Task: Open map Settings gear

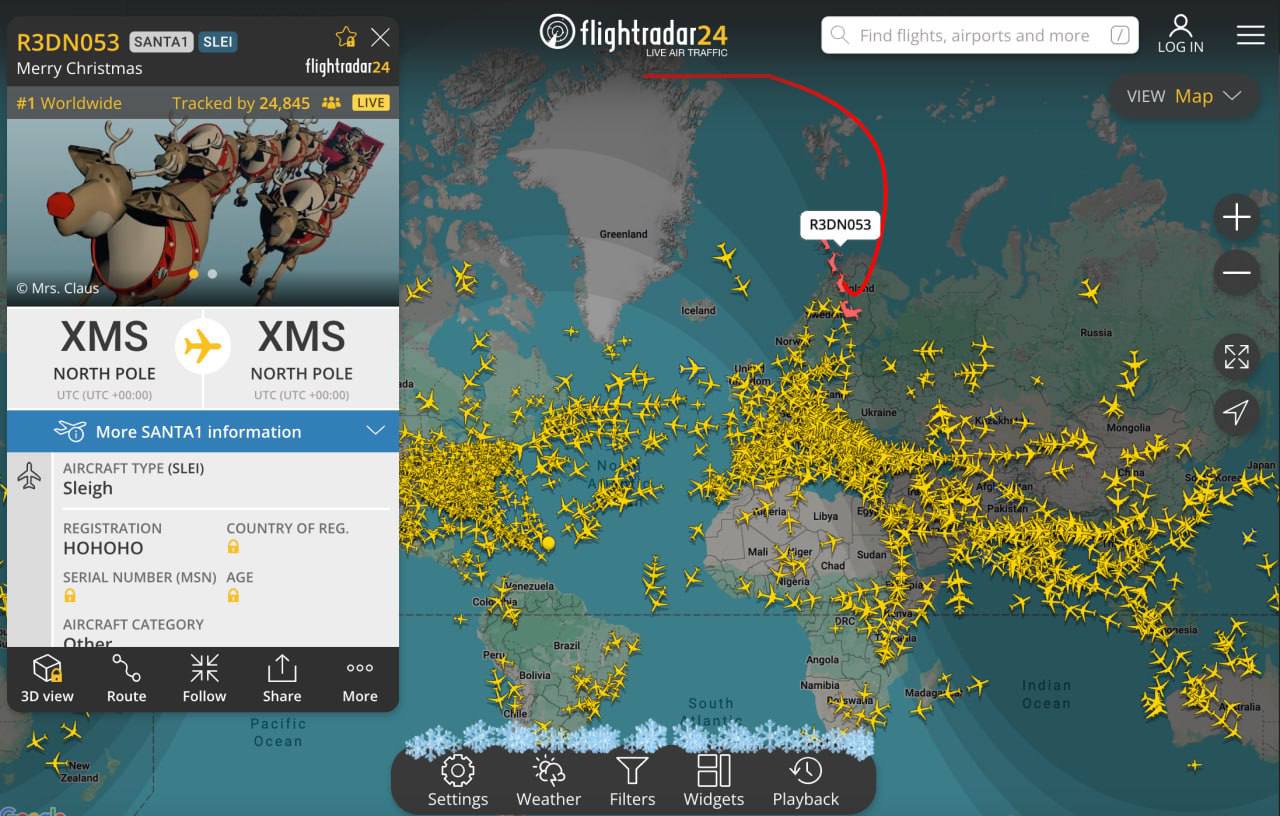Action: point(458,781)
